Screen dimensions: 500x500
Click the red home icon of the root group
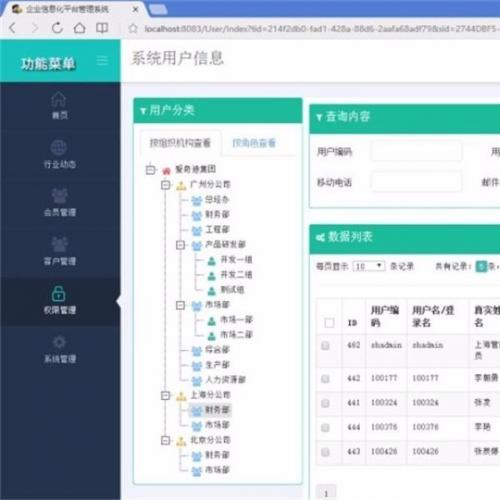click(166, 171)
